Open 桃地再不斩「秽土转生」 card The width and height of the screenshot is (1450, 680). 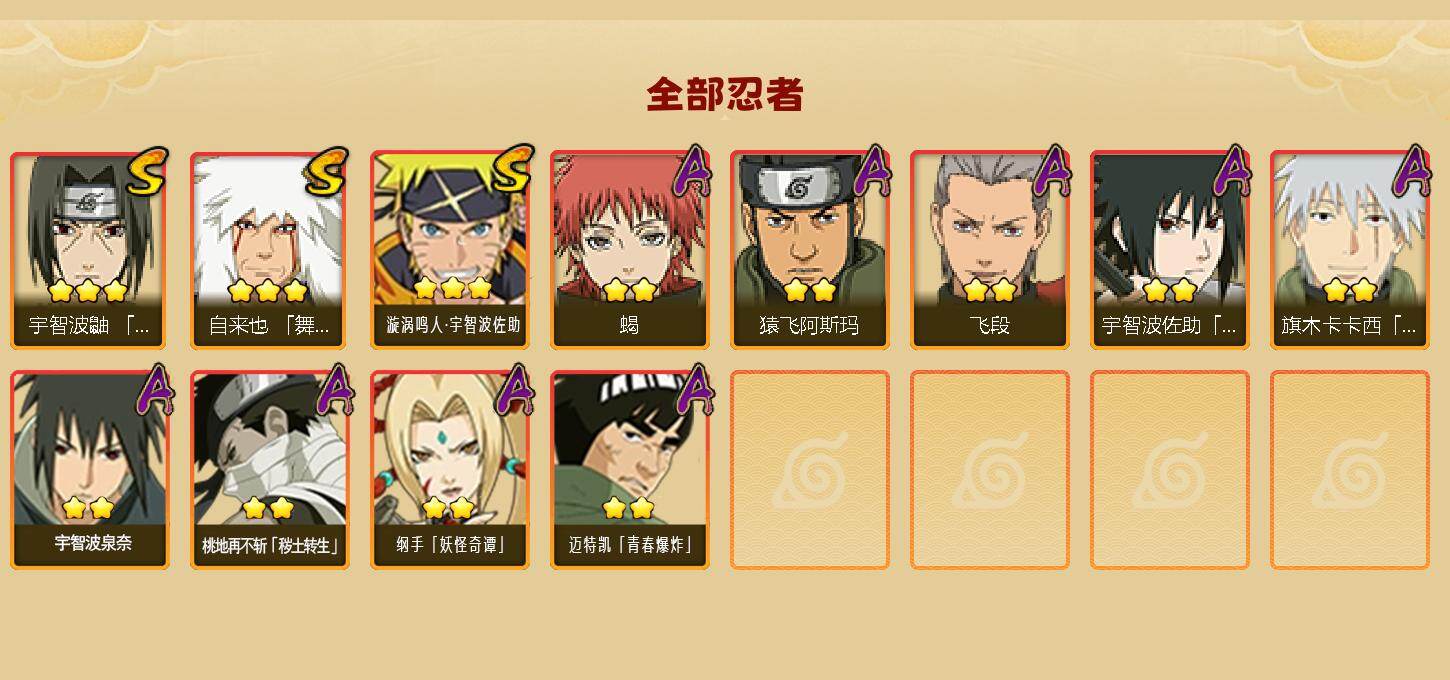pyautogui.click(x=270, y=470)
